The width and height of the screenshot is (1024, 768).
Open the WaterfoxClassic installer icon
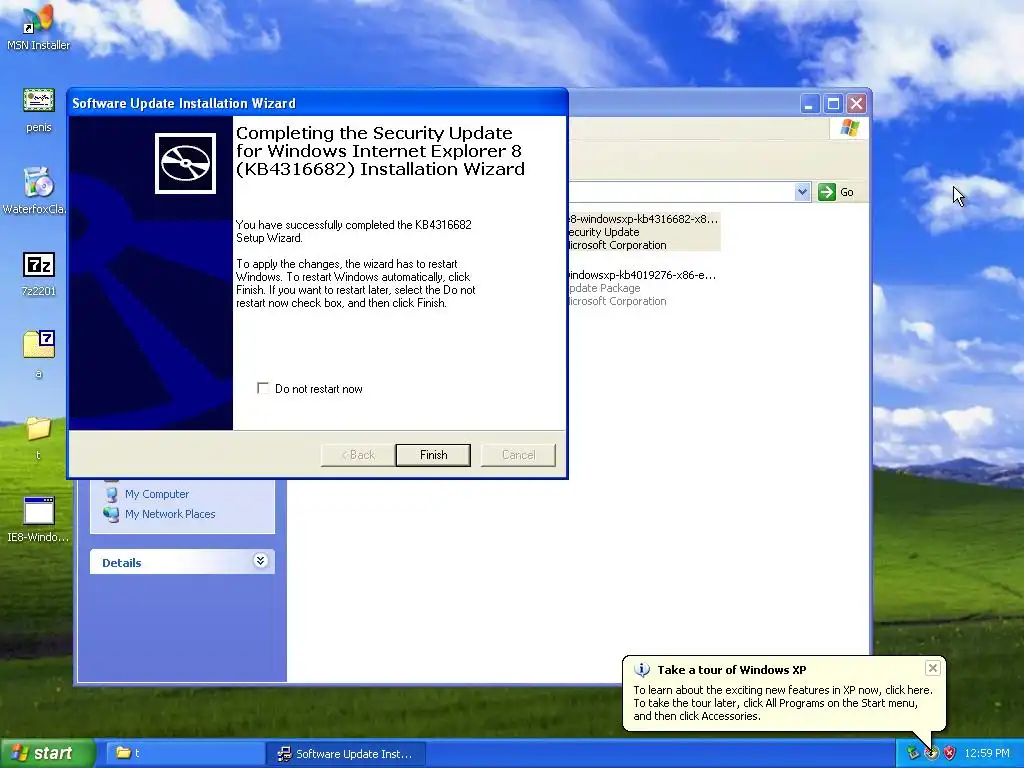(x=39, y=182)
